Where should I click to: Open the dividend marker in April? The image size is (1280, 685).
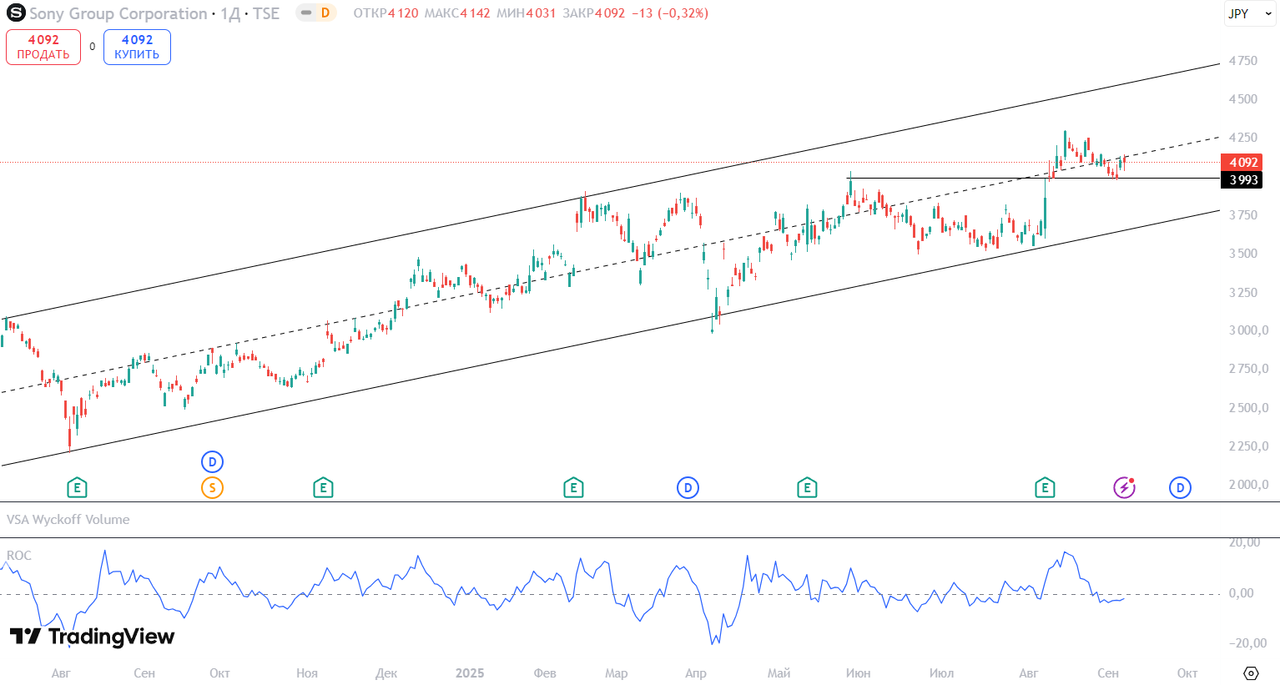click(x=688, y=488)
